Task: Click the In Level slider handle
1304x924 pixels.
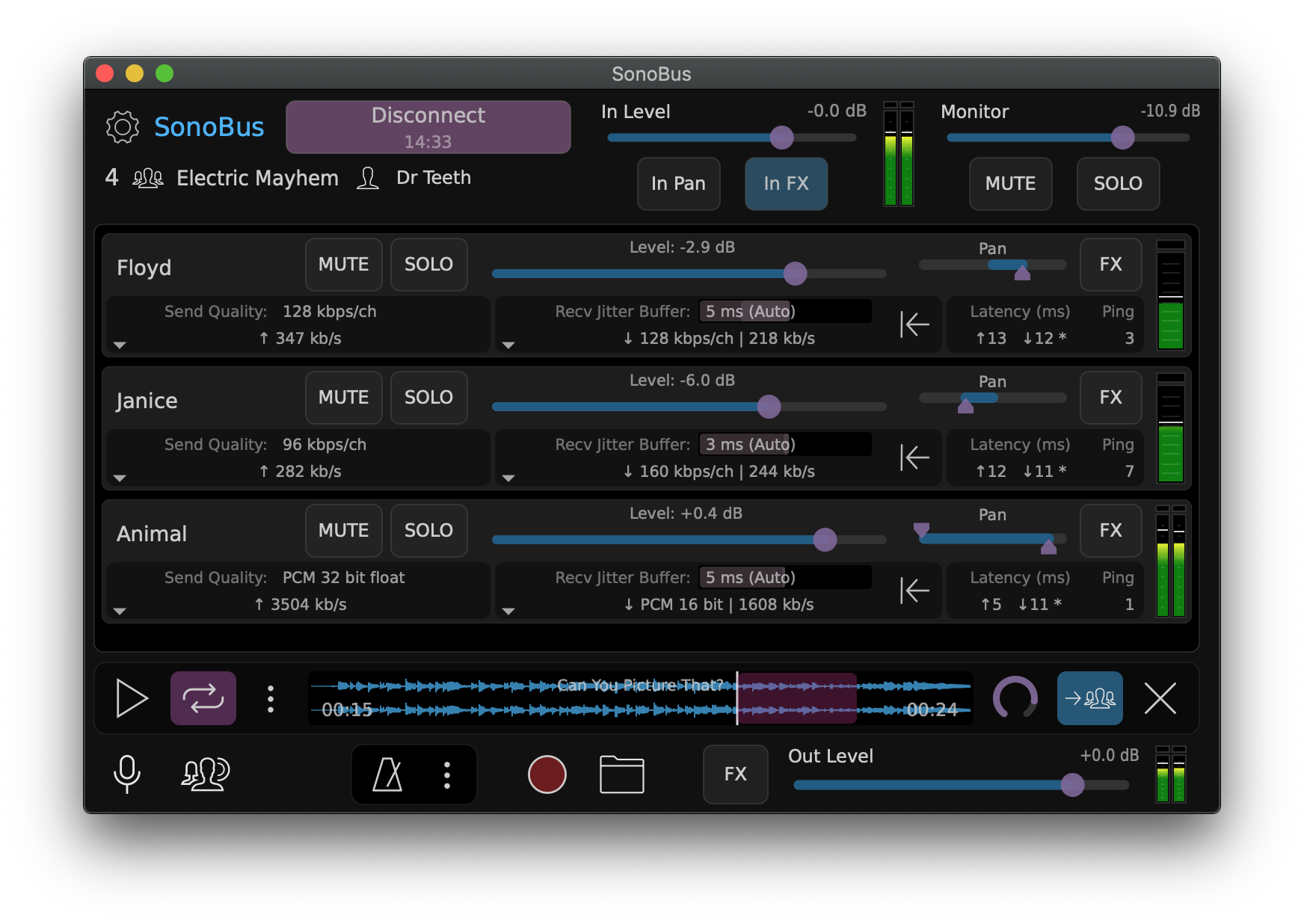Action: [781, 138]
